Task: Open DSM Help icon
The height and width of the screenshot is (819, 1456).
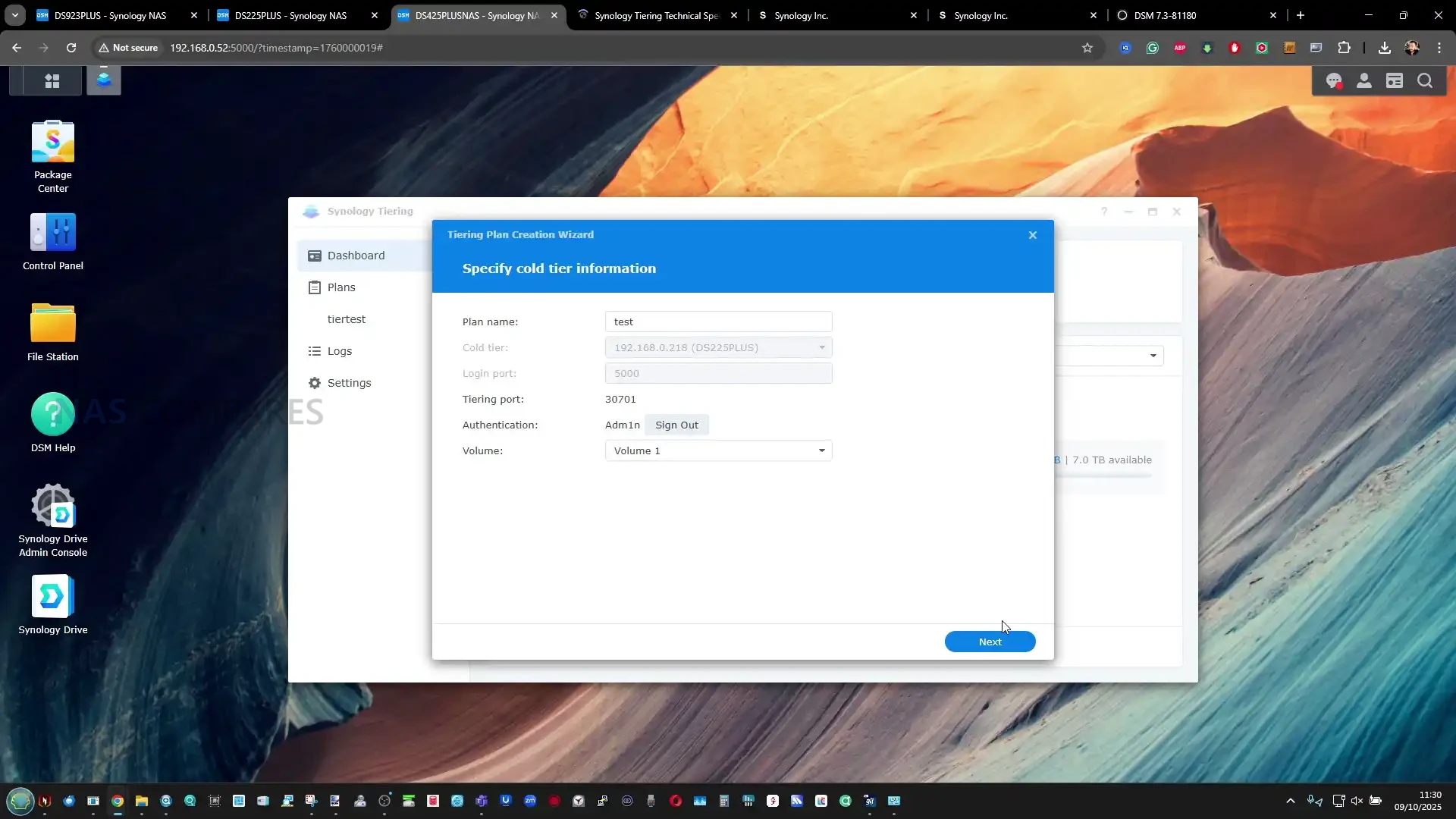Action: [53, 415]
